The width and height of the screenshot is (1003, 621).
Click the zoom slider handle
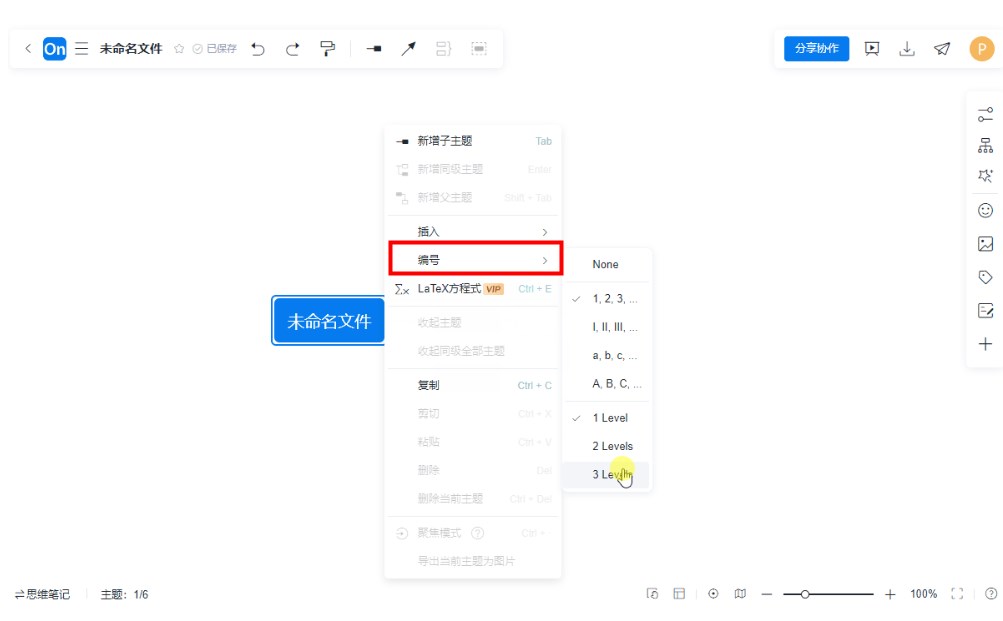tap(805, 594)
